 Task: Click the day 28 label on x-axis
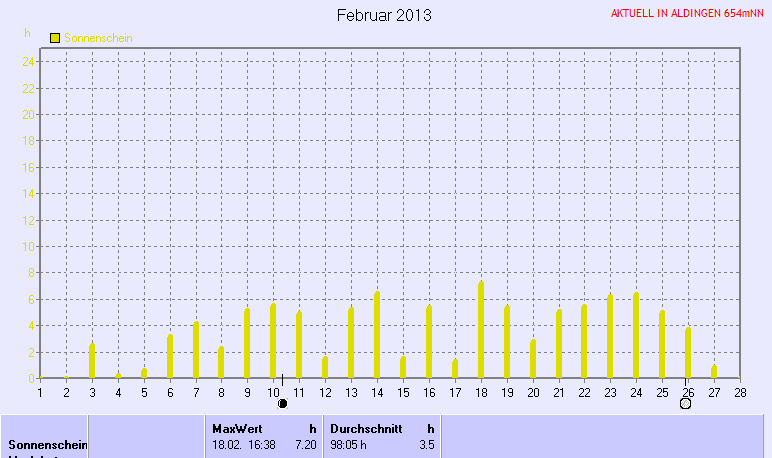coord(740,391)
